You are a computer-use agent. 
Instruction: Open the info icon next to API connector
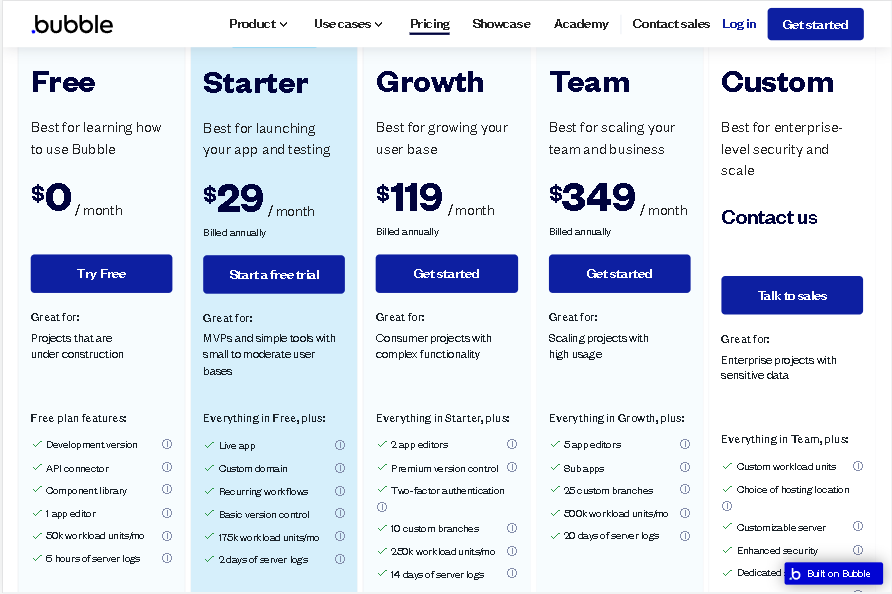167,467
